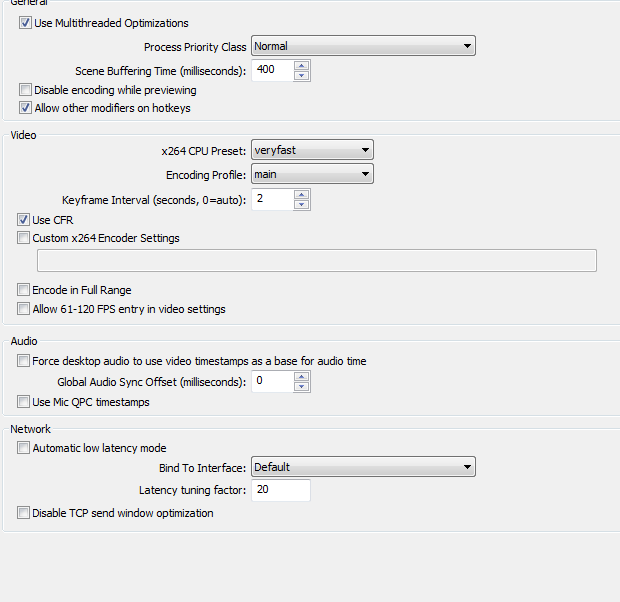
Task: Enable Automatic low latency mode
Action: pos(23,448)
